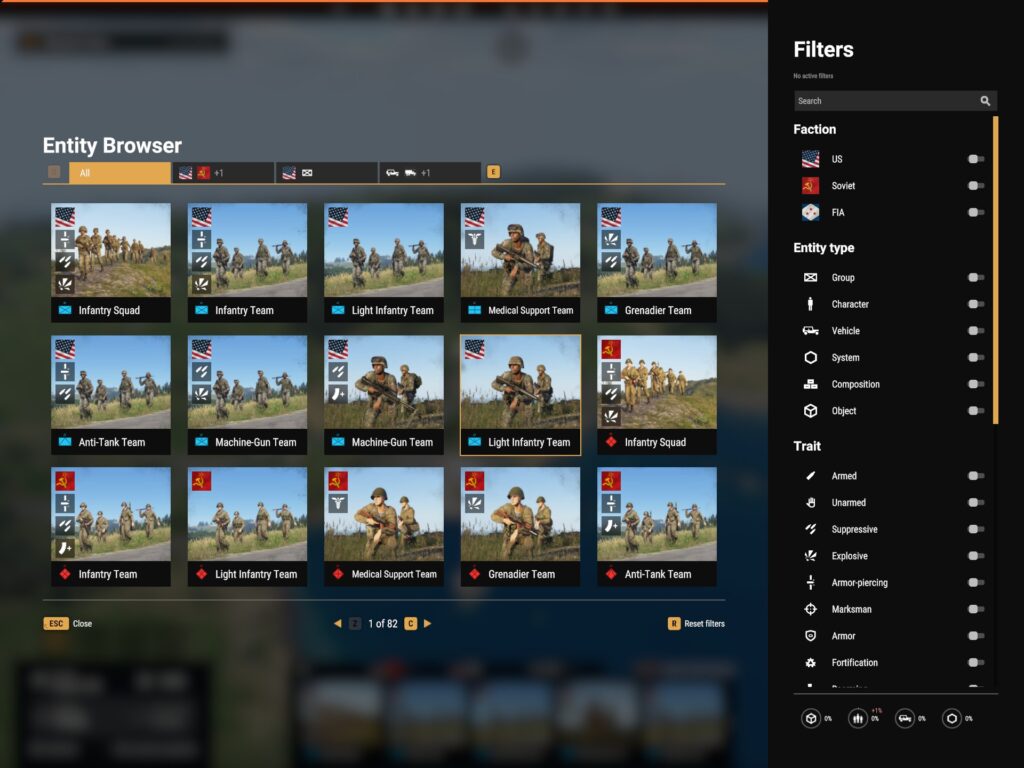Click the search magnifier icon in Filters

pos(985,101)
